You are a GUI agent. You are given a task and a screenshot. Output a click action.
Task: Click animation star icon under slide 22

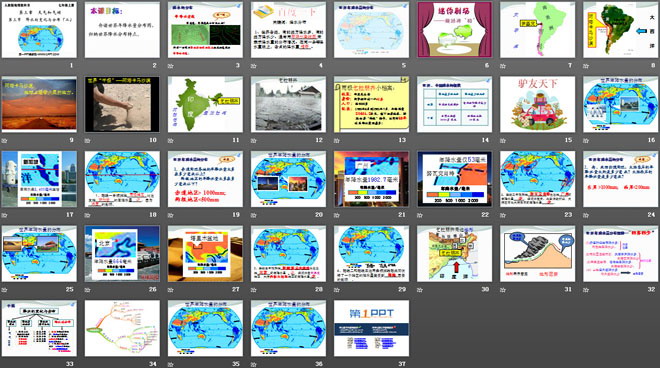point(420,215)
